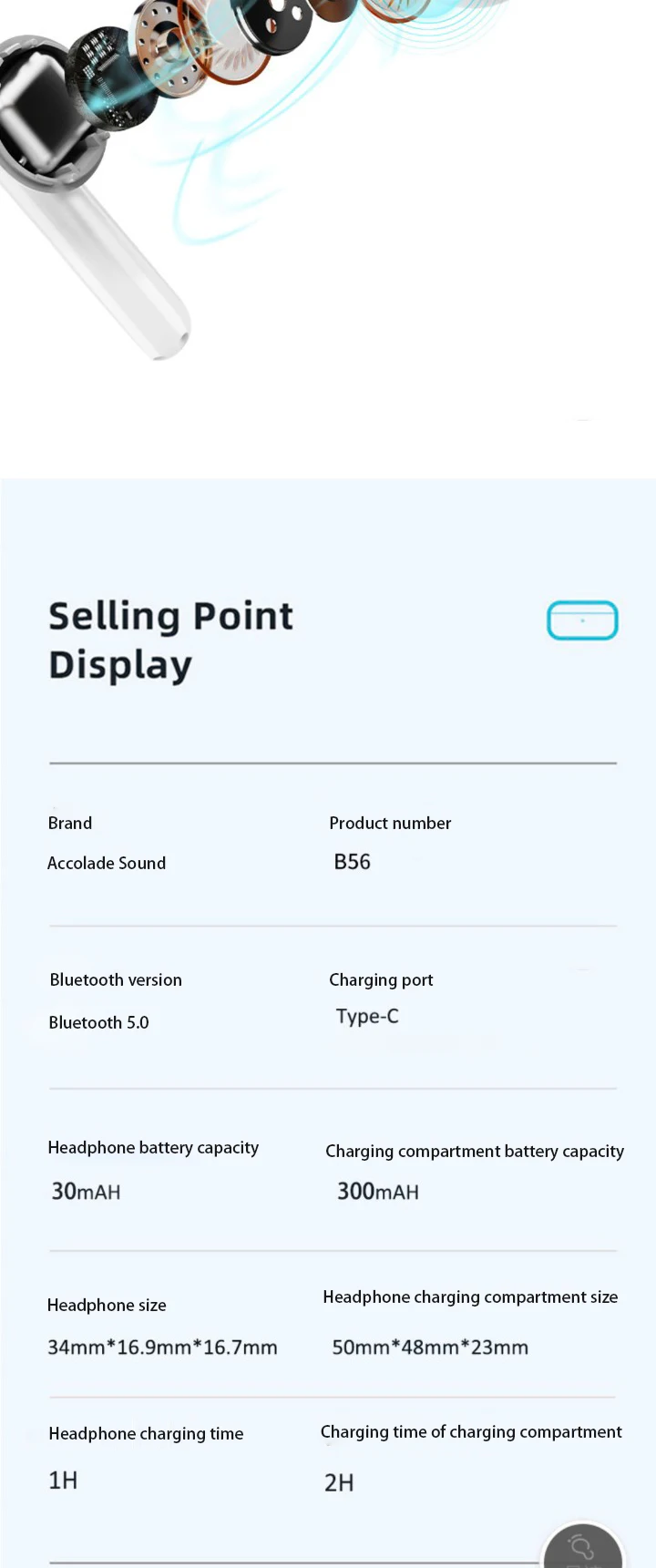Select the Bluetooth 5.0 value
The image size is (656, 1568).
[98, 1022]
